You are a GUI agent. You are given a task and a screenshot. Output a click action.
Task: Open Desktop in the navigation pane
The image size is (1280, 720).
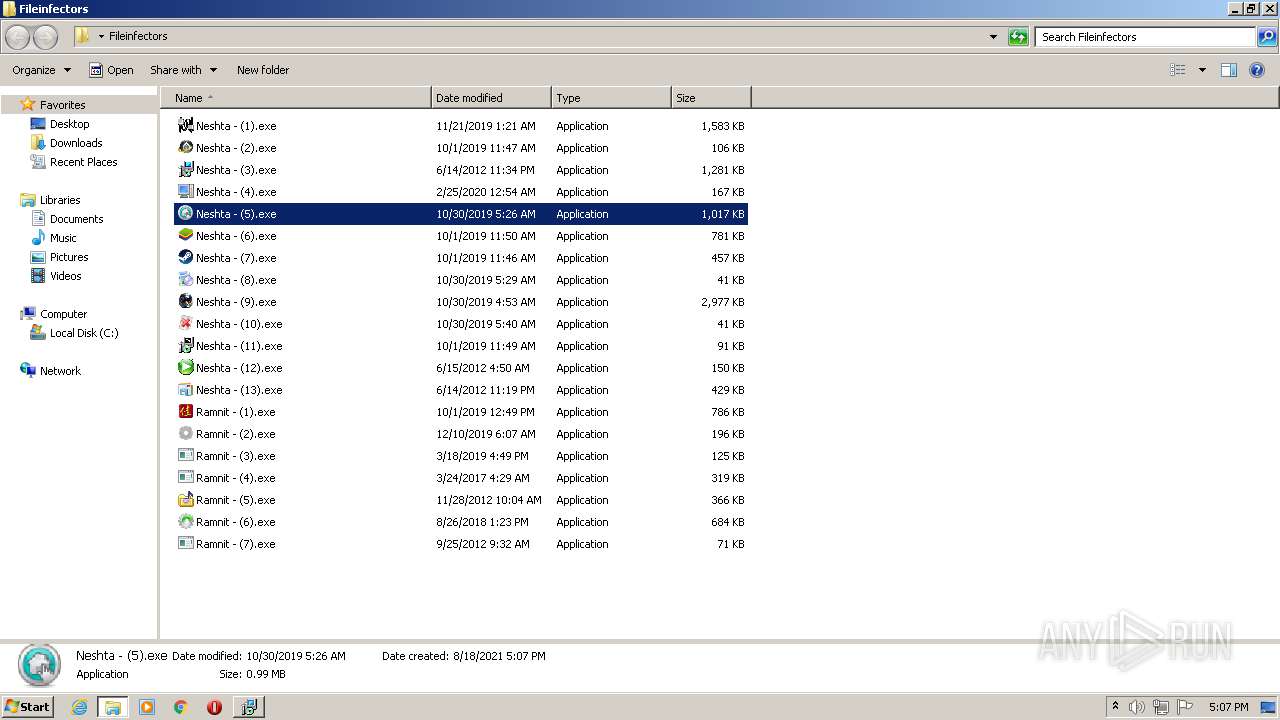click(69, 124)
